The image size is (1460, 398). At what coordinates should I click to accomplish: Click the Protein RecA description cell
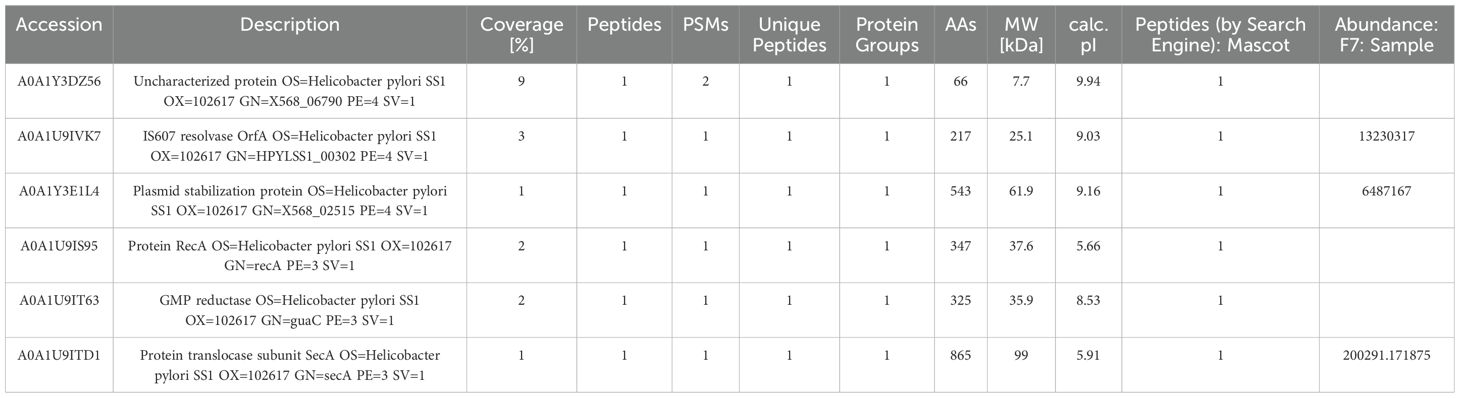point(289,255)
